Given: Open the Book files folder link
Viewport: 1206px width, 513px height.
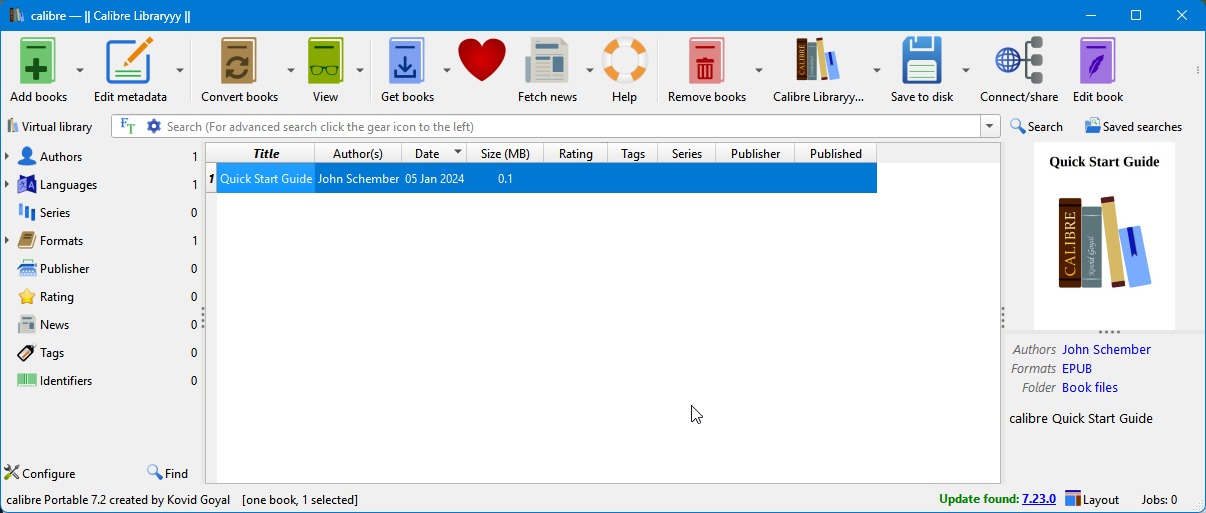Looking at the screenshot, I should 1090,387.
